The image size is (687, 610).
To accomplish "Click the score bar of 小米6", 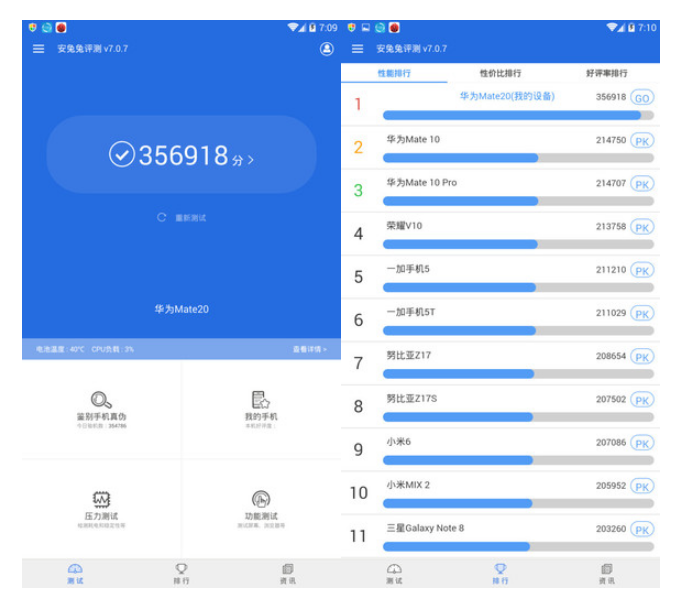I will tap(517, 460).
